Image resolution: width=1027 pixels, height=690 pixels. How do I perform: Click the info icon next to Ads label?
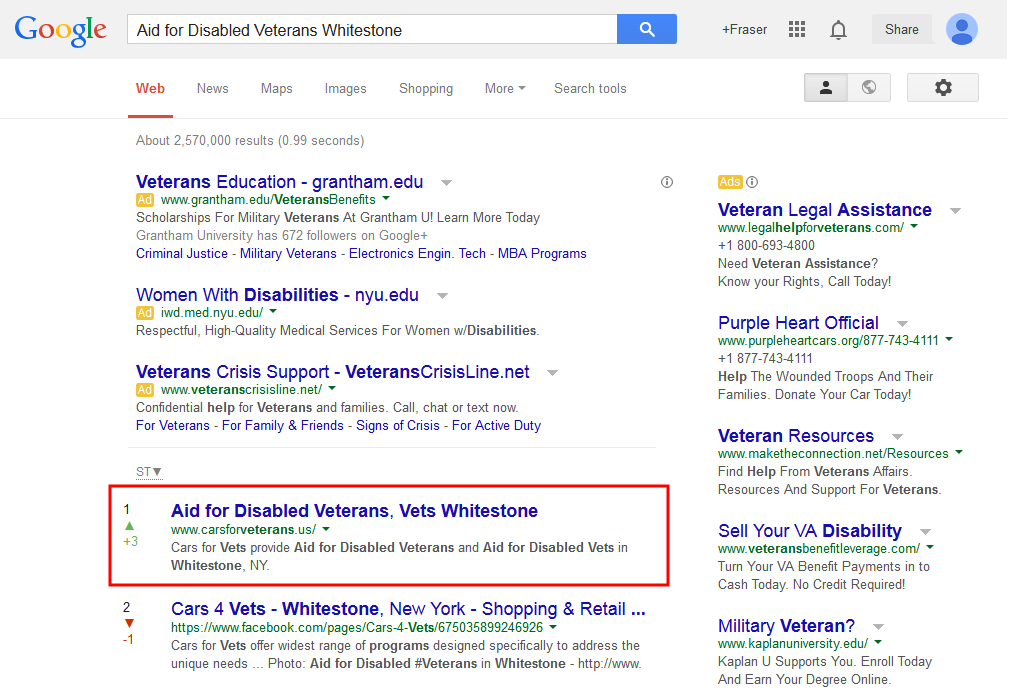[x=752, y=182]
